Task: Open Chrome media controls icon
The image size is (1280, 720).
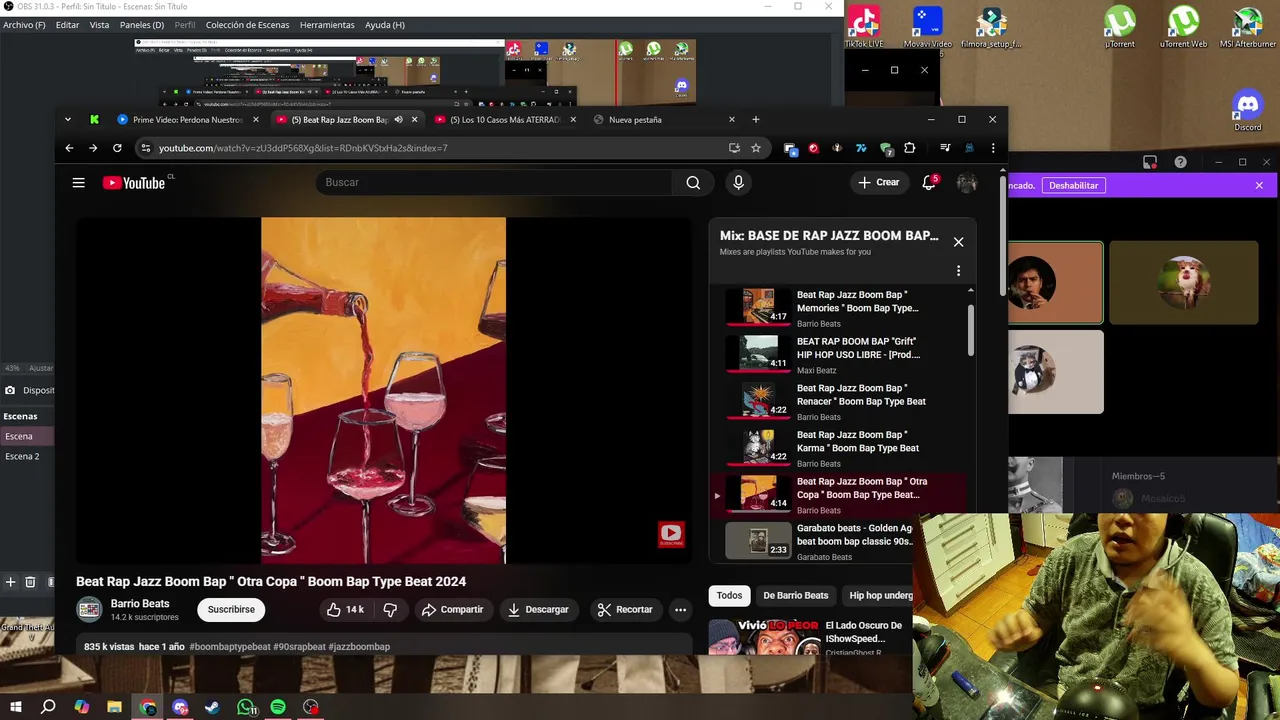Action: pyautogui.click(x=945, y=148)
